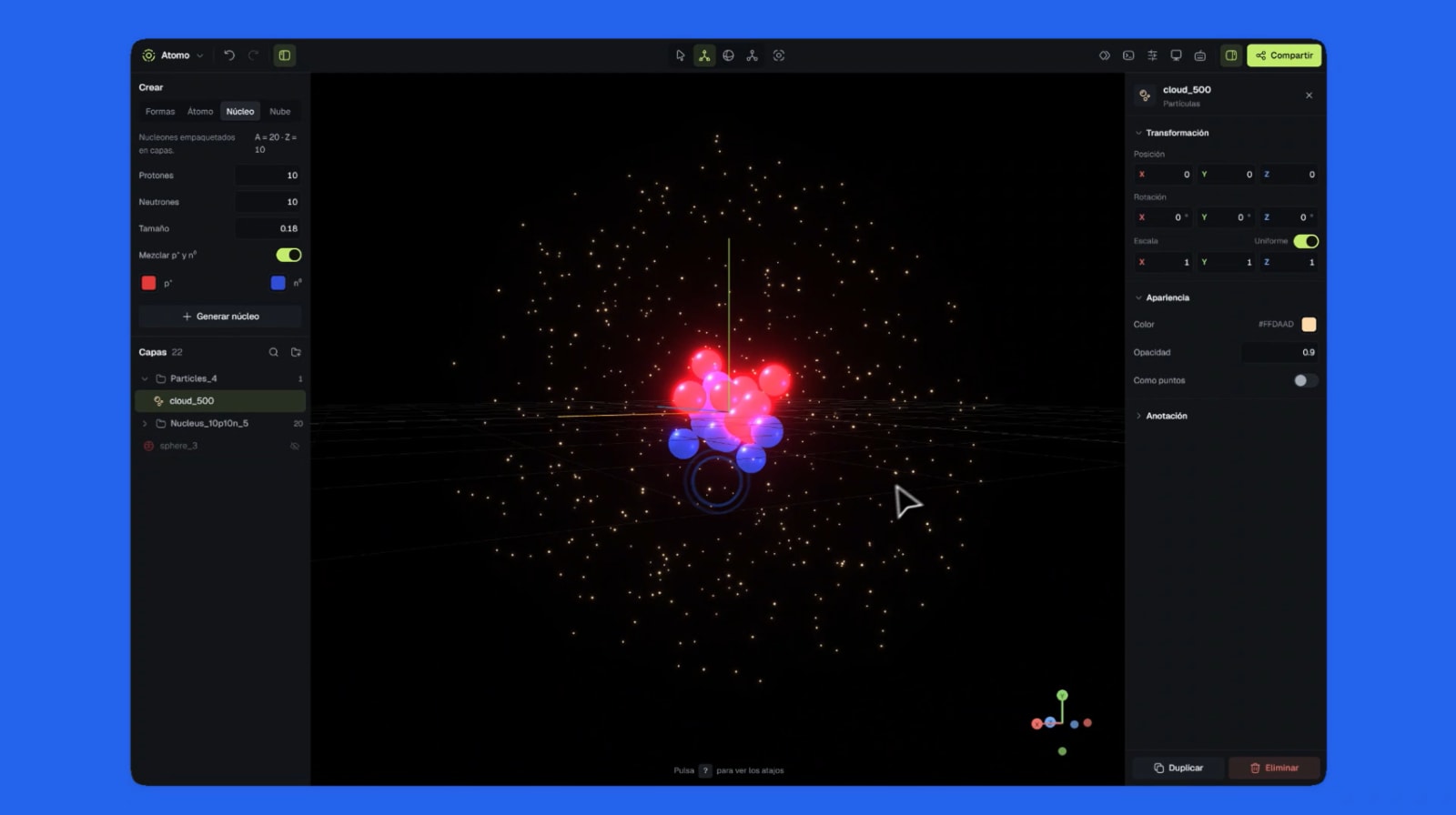The width and height of the screenshot is (1456, 815).
Task: Open the terminal console icon
Action: click(x=1128, y=55)
